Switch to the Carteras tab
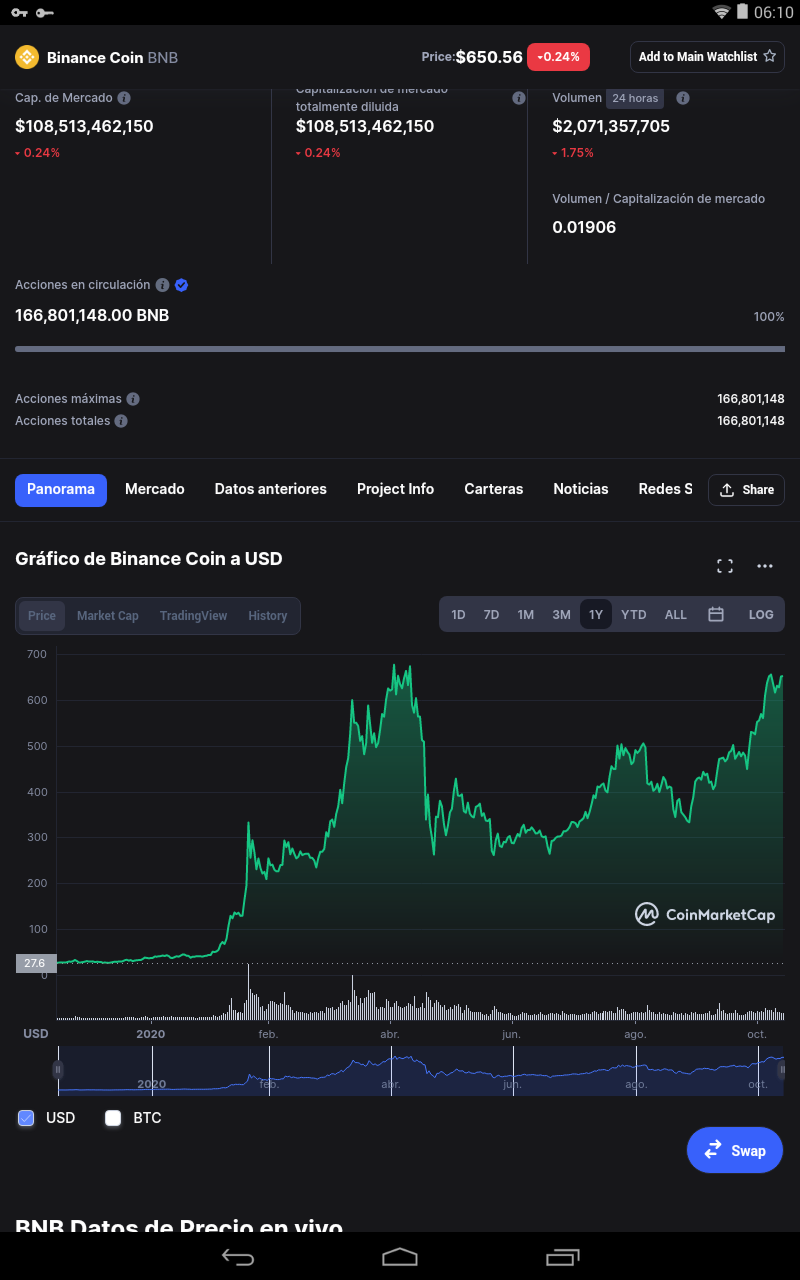Viewport: 800px width, 1280px height. tap(494, 489)
